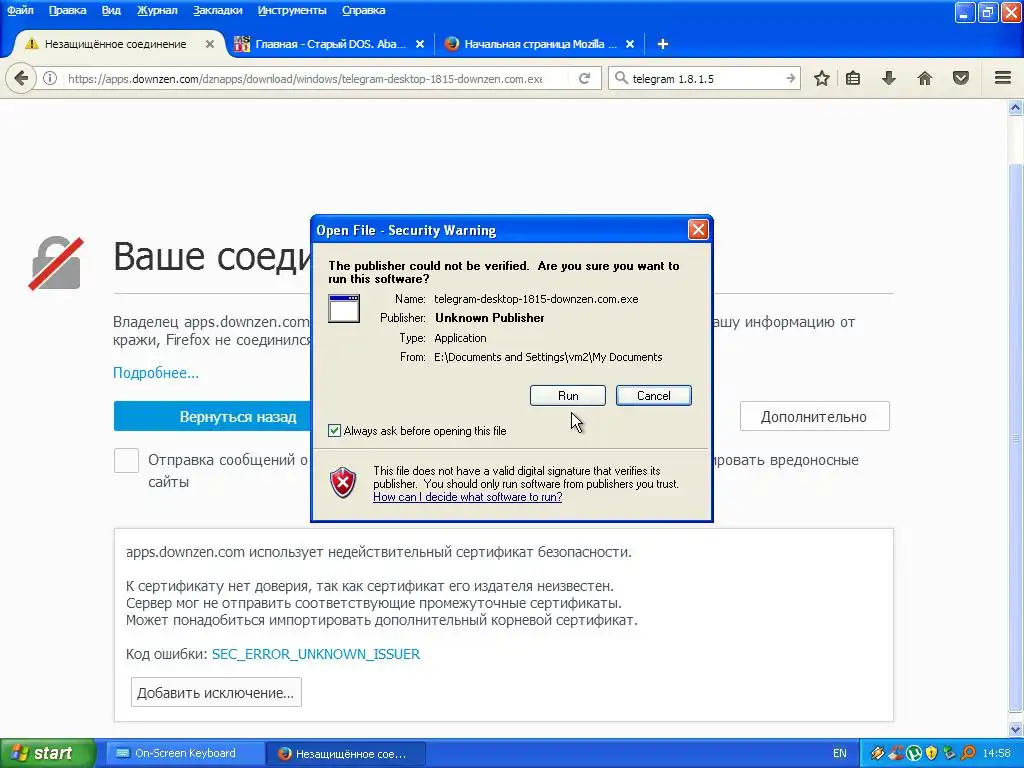Open 'How can I decide what software to run?' link
1024x768 pixels.
(x=468, y=497)
